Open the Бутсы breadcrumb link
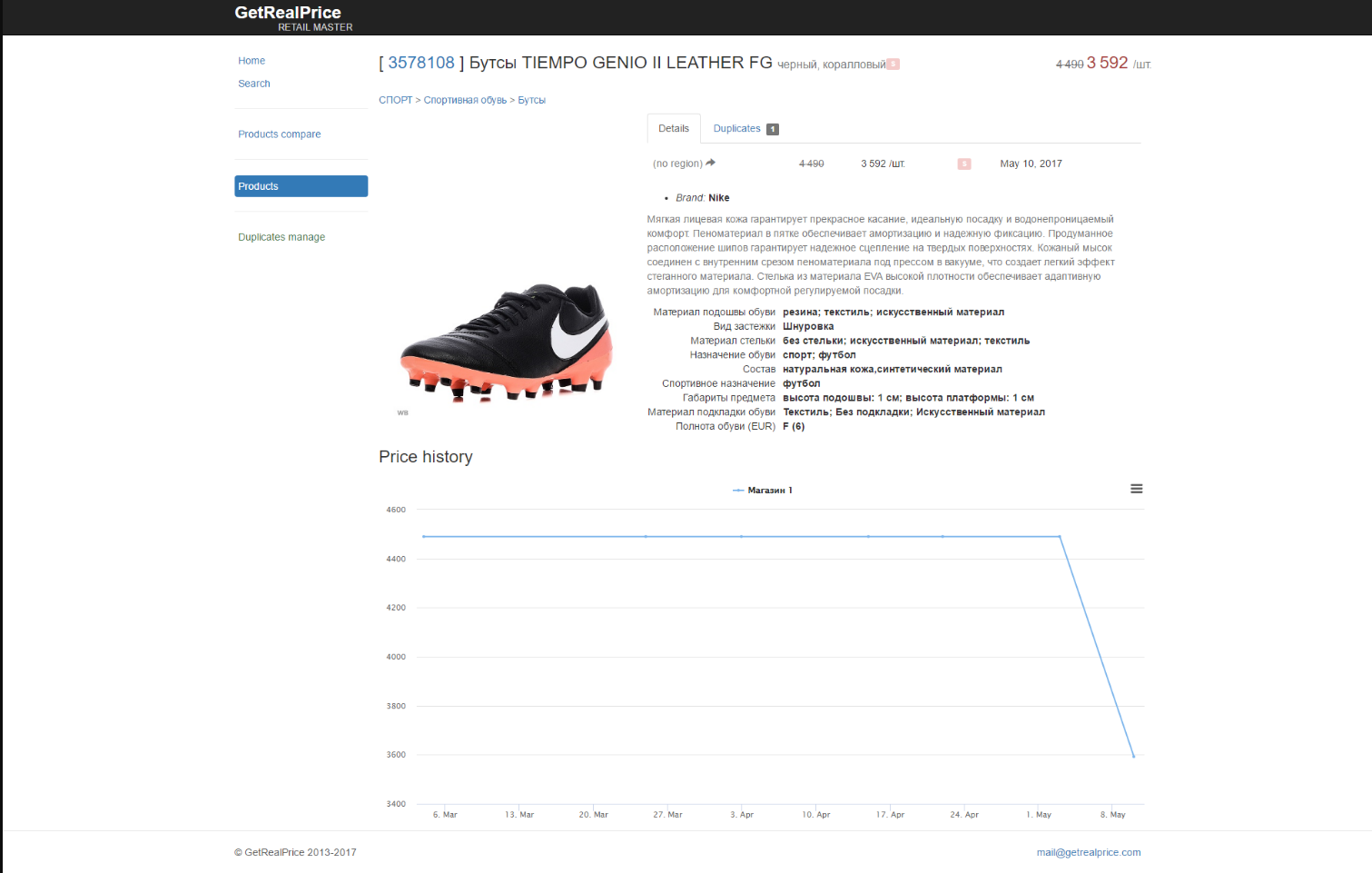Screen dimensions: 1372x873 click(x=532, y=100)
